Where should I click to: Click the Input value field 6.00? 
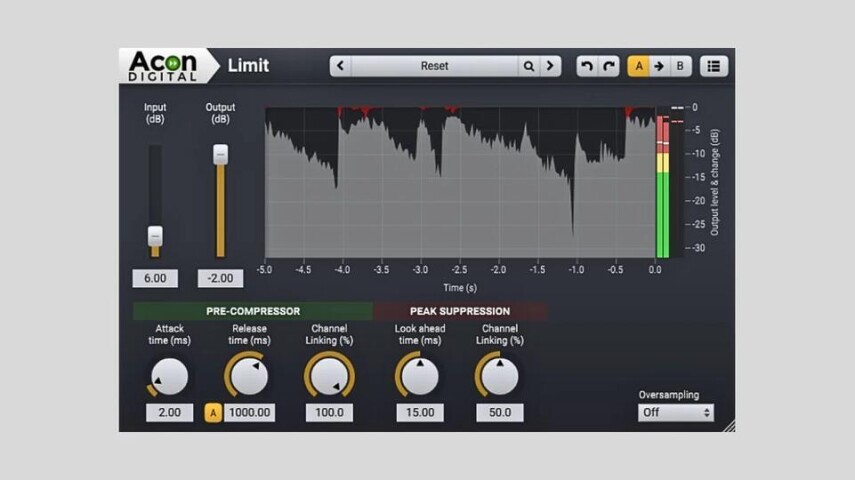(155, 279)
